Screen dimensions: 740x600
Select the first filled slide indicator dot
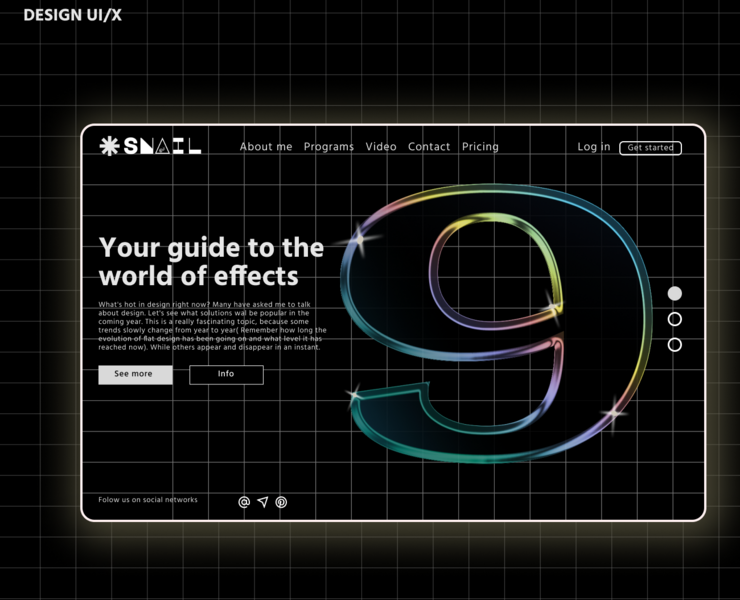[675, 293]
